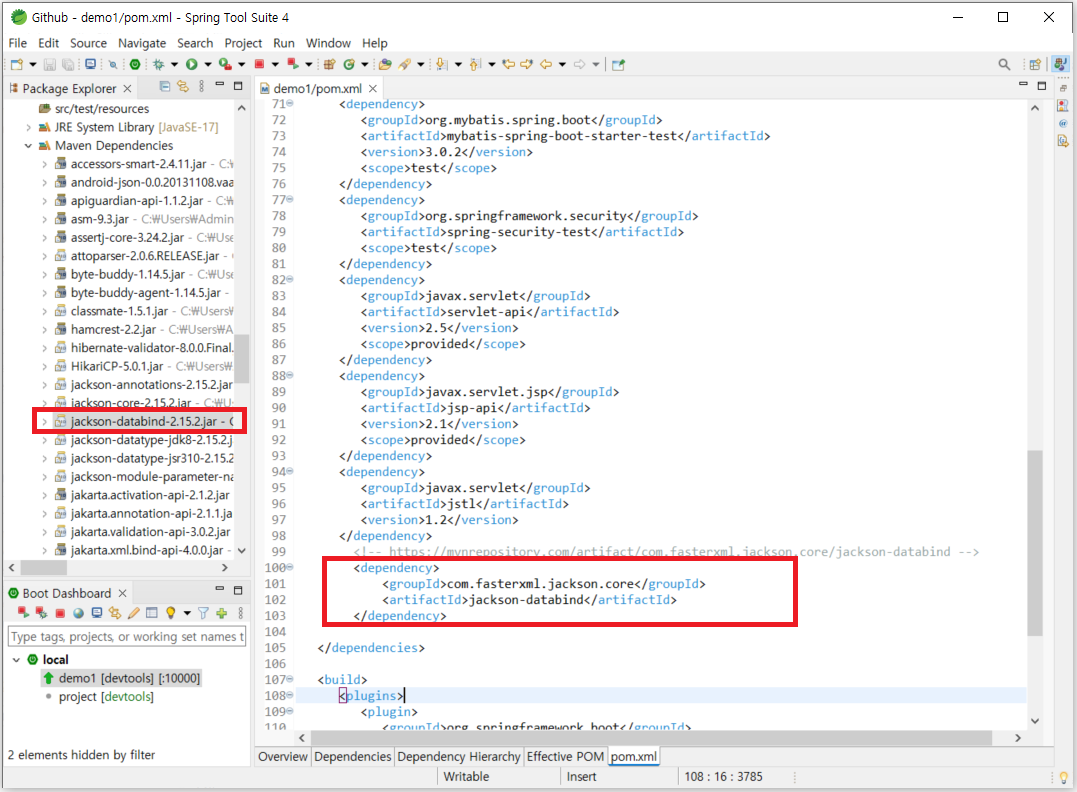Debug selected app in Boot Dashboard
This screenshot has width=1077, height=792.
41,613
